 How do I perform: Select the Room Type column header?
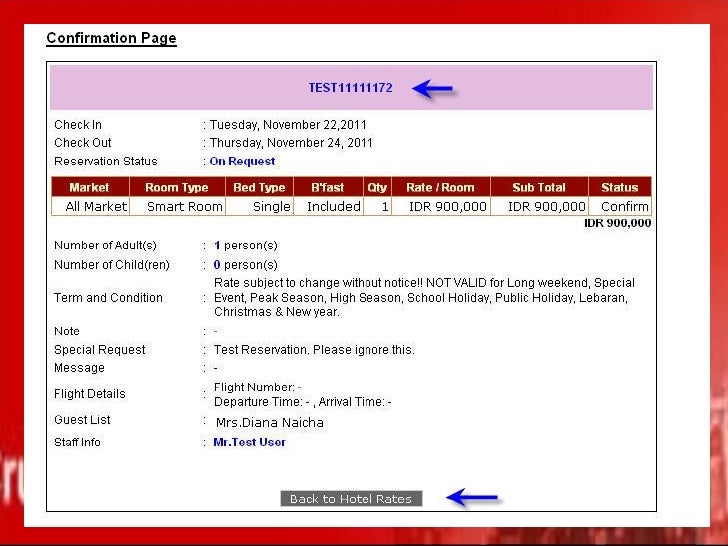pyautogui.click(x=177, y=187)
